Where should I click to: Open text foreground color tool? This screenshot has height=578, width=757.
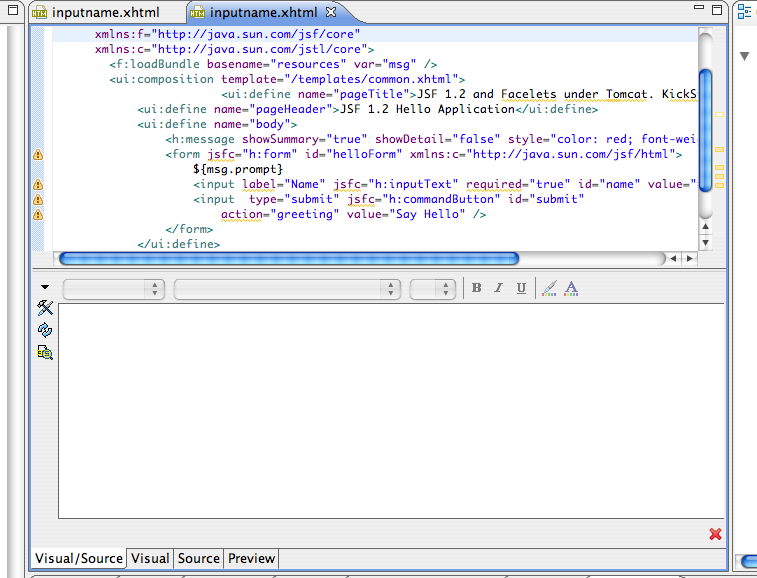coord(571,288)
